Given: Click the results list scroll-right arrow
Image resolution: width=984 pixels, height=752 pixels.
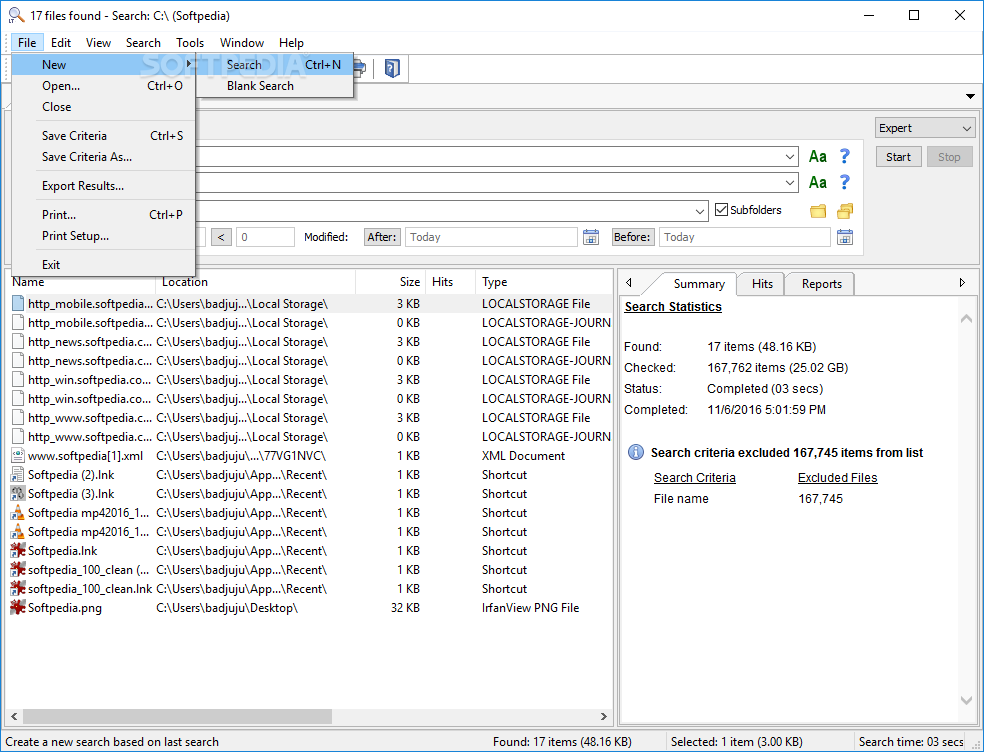Looking at the screenshot, I should (604, 716).
